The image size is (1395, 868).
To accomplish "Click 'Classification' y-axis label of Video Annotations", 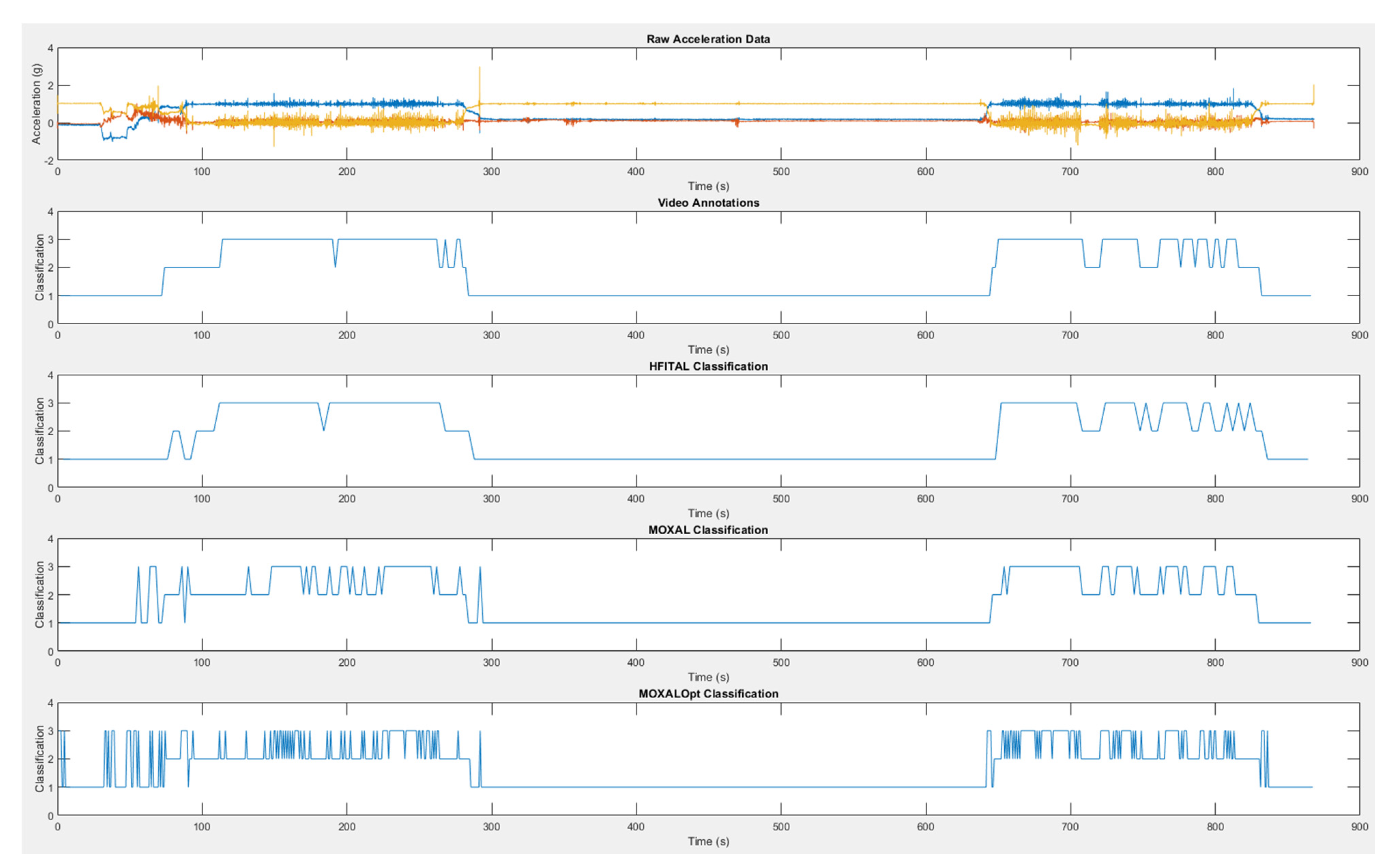I will point(39,267).
